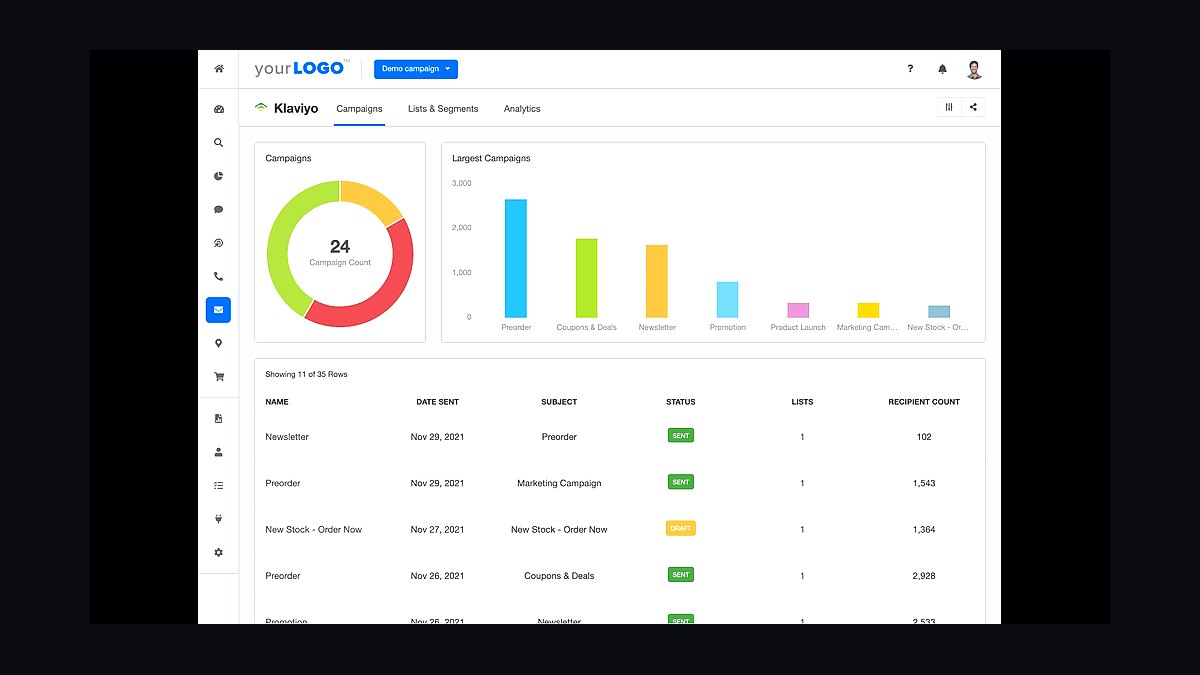The height and width of the screenshot is (675, 1200).
Task: Click the Largest Campaigns chart title
Action: 491,158
